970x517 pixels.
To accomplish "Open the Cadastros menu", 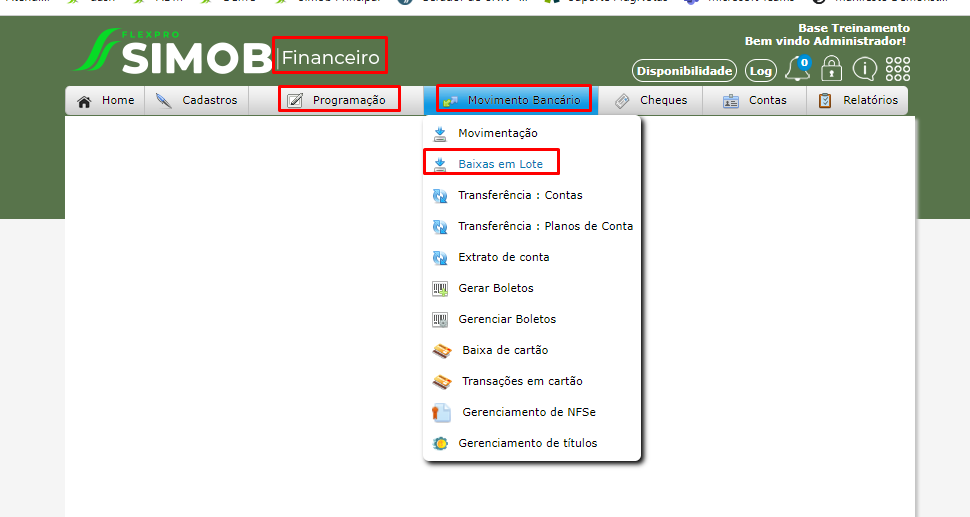I will click(x=197, y=100).
